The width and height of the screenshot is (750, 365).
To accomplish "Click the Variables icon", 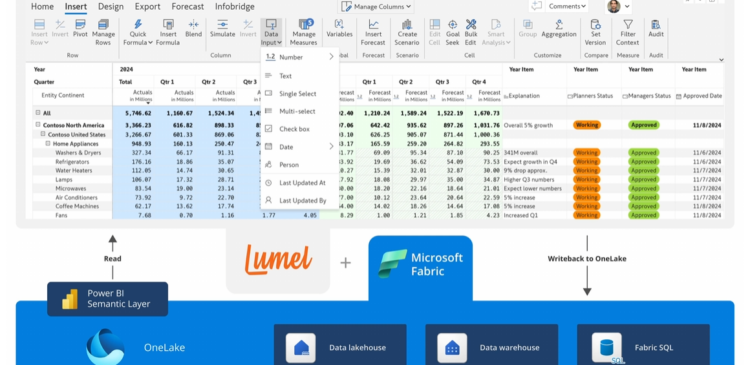I will click(339, 24).
